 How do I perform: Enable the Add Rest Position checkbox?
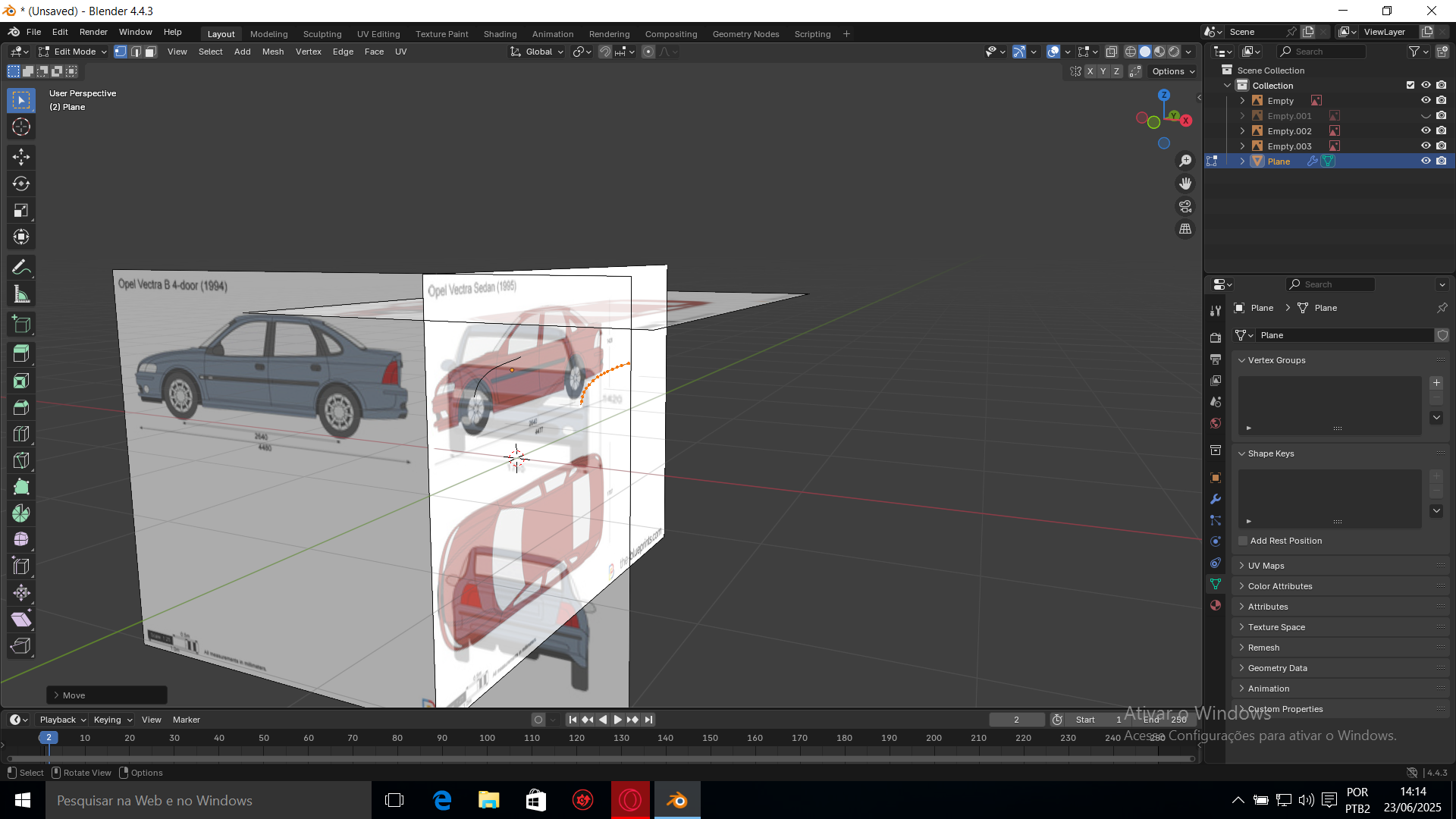click(1243, 541)
